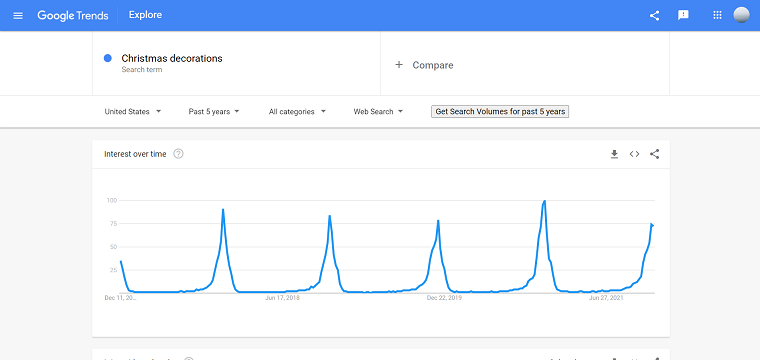Open the hamburger main menu

(18, 16)
